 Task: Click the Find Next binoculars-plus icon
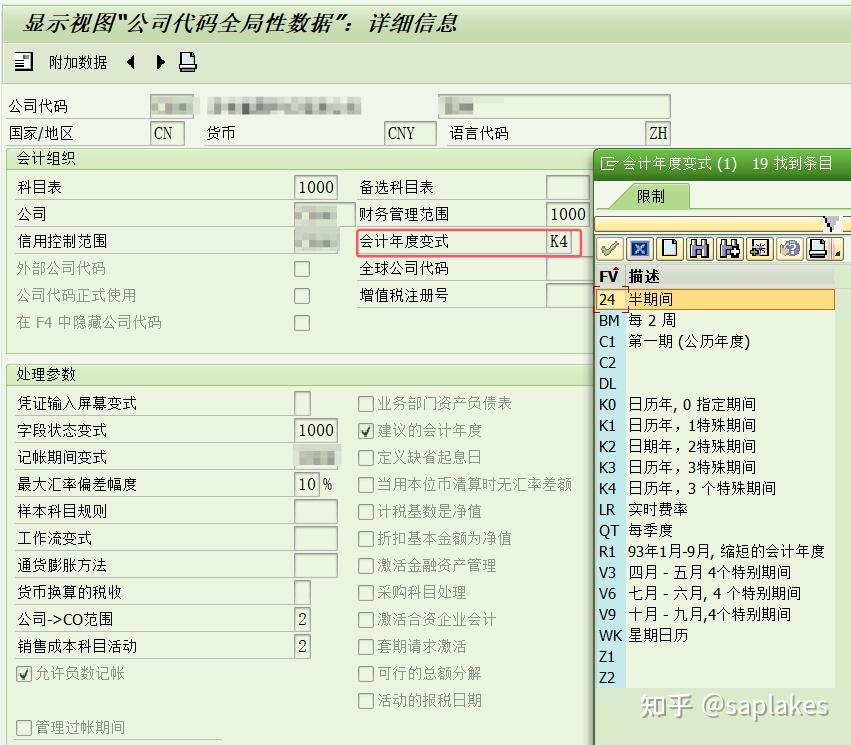(731, 248)
